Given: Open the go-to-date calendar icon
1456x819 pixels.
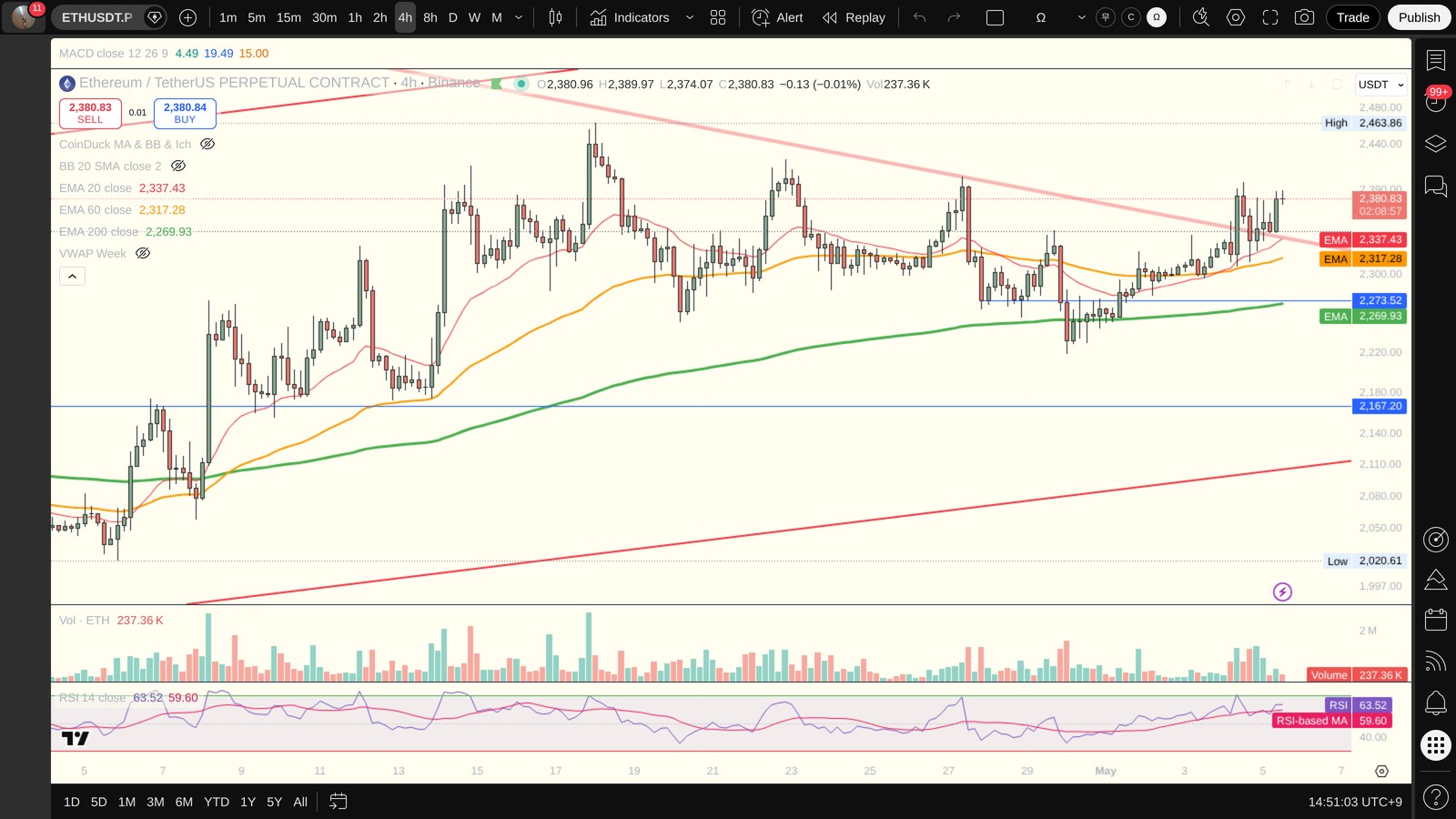Looking at the screenshot, I should 339,802.
